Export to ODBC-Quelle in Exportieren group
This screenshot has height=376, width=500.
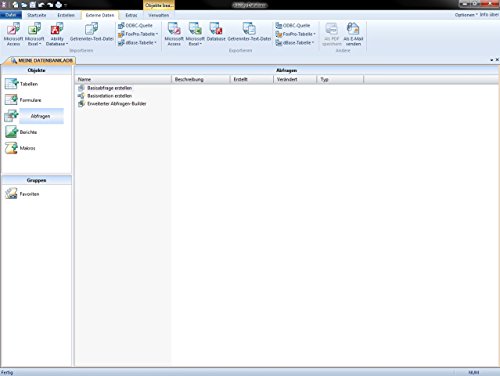click(293, 25)
